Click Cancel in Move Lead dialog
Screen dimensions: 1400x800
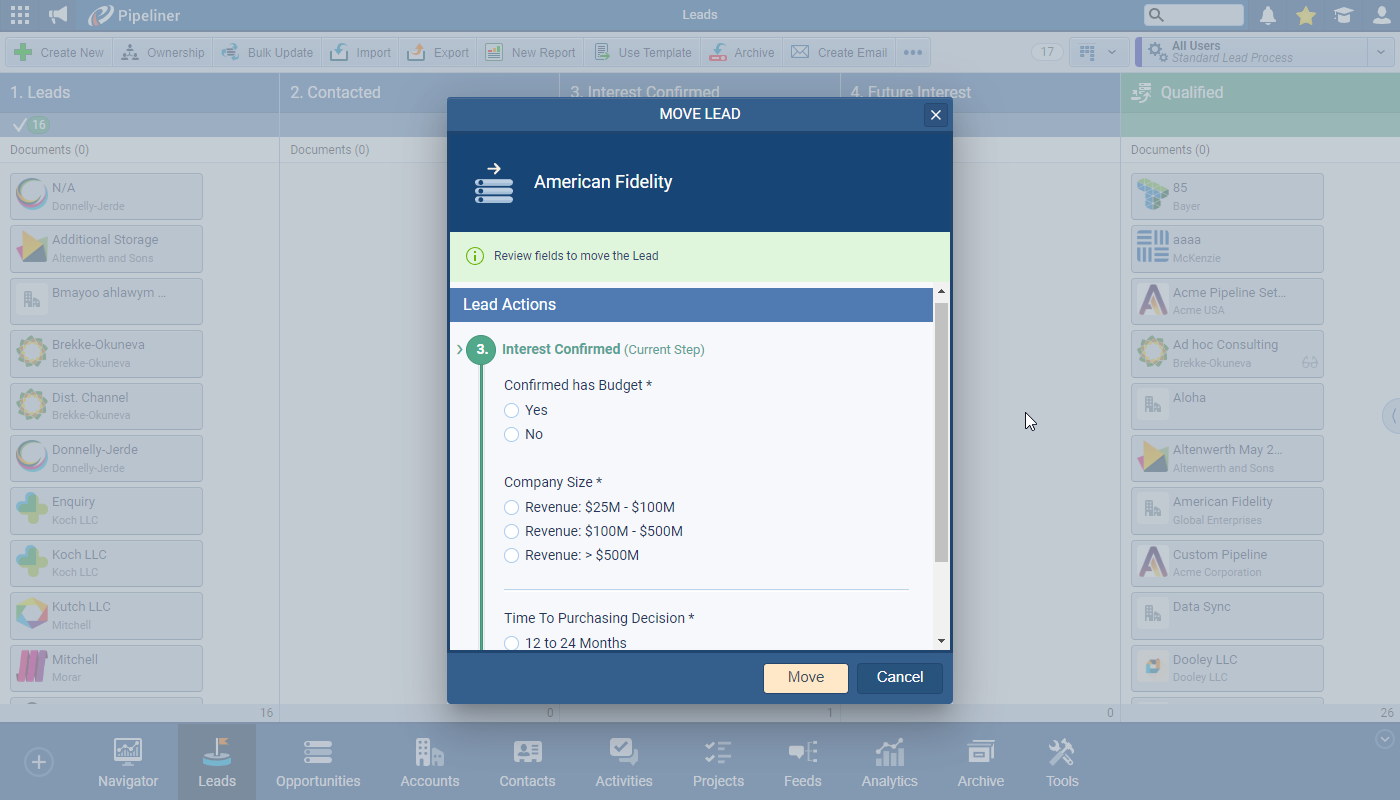pos(899,677)
